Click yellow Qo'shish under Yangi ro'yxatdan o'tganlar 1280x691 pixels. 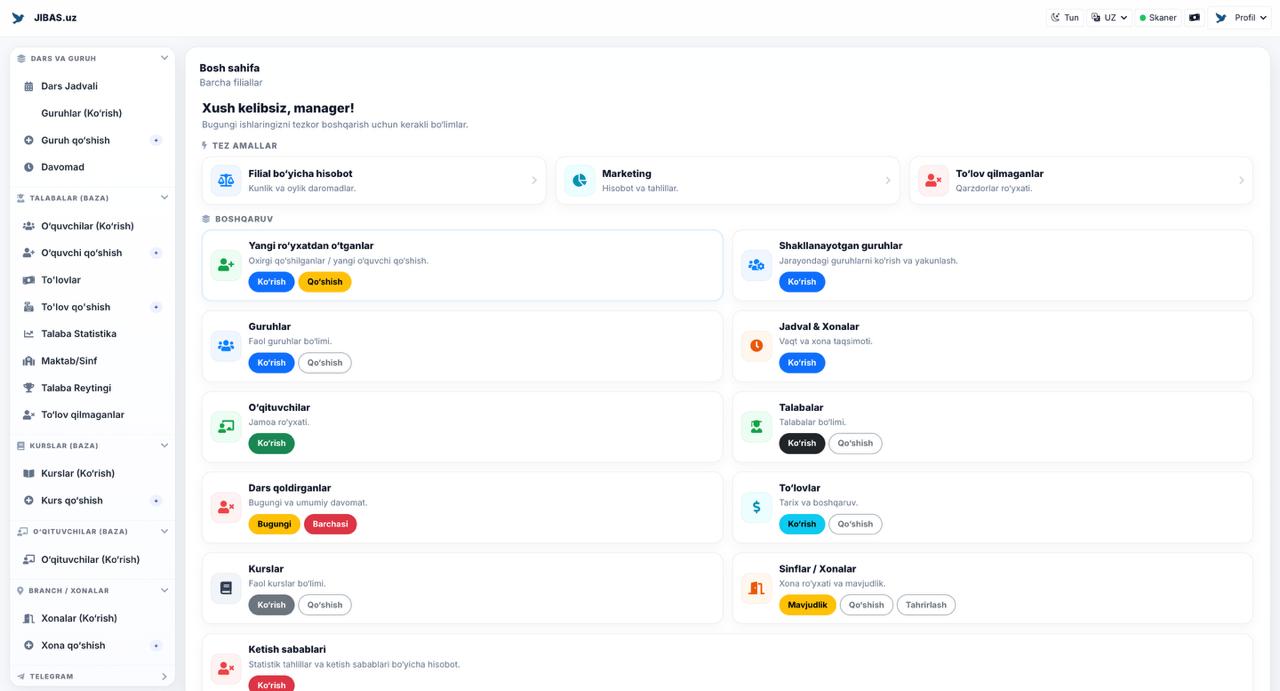click(324, 282)
